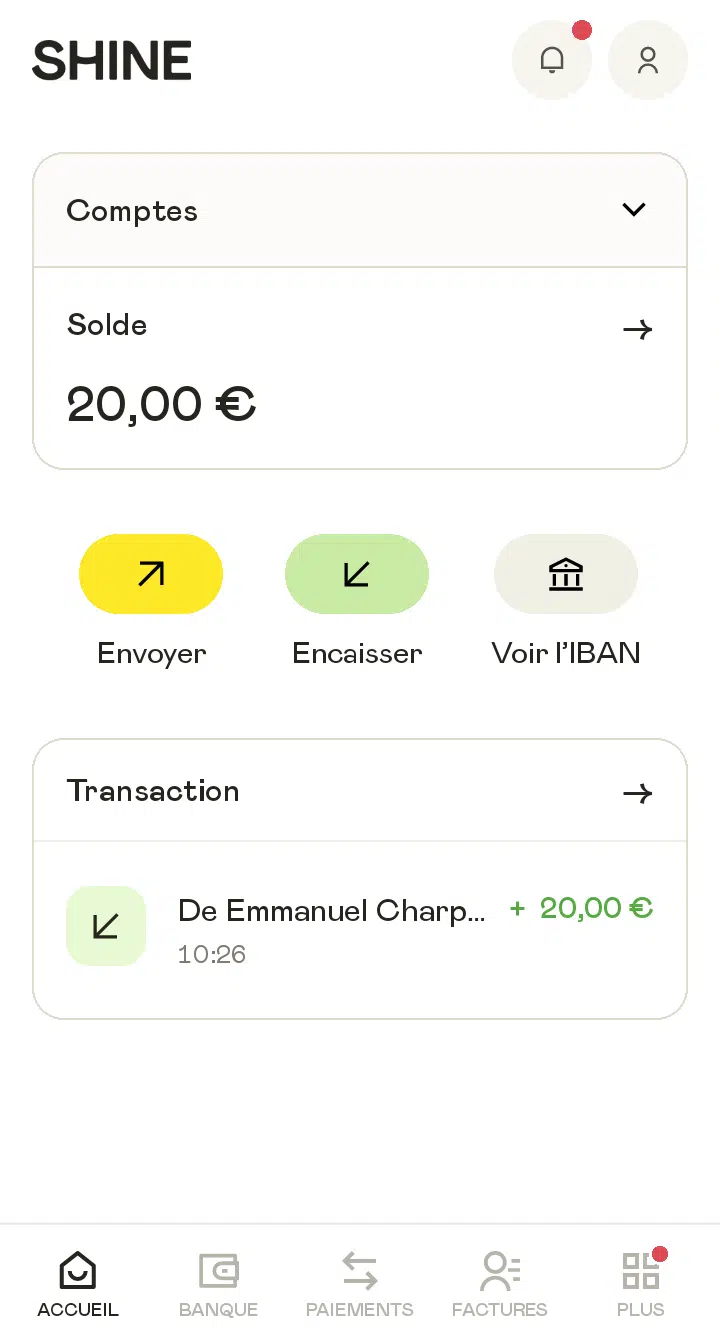Open the Factures tab
Viewport: 720px width, 1335px height.
coord(500,1284)
